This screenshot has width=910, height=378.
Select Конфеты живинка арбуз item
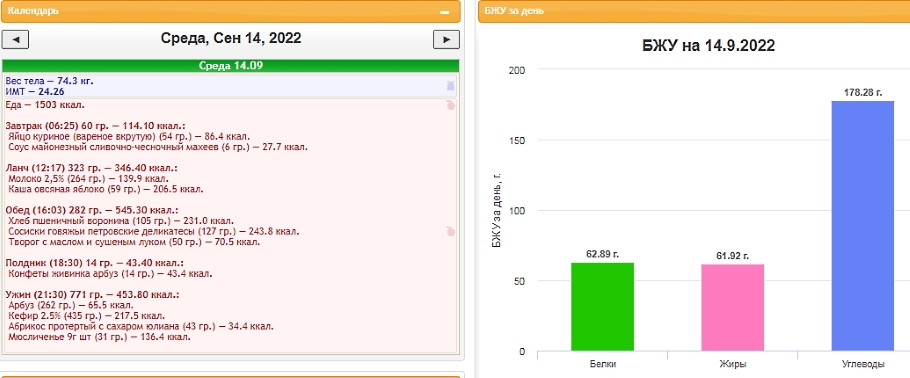[x=111, y=273]
